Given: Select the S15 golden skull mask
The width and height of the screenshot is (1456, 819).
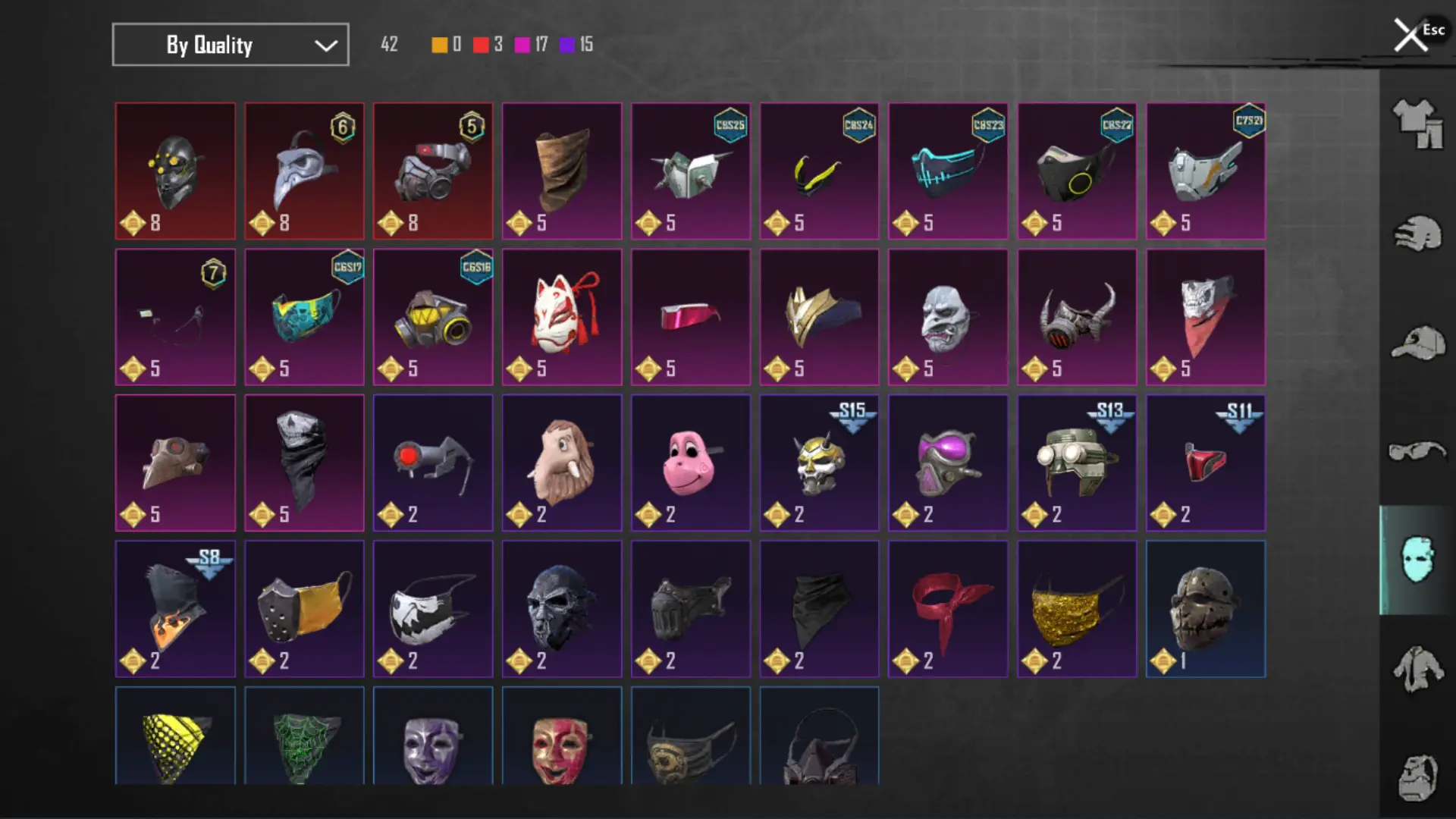Looking at the screenshot, I should [820, 463].
